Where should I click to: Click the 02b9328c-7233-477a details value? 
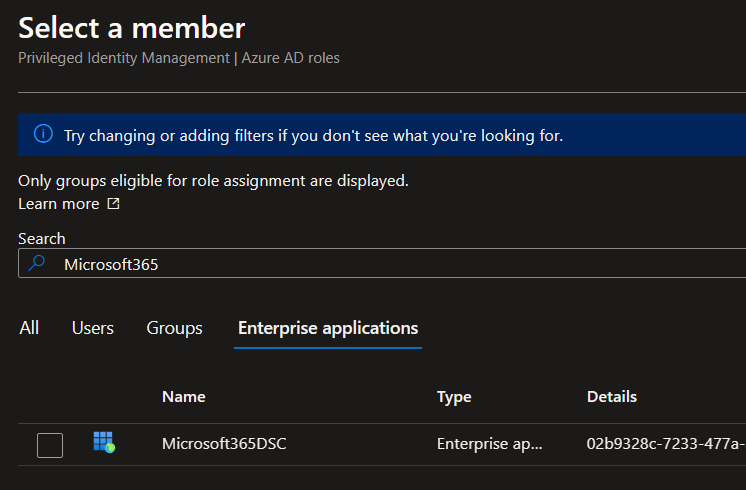666,443
